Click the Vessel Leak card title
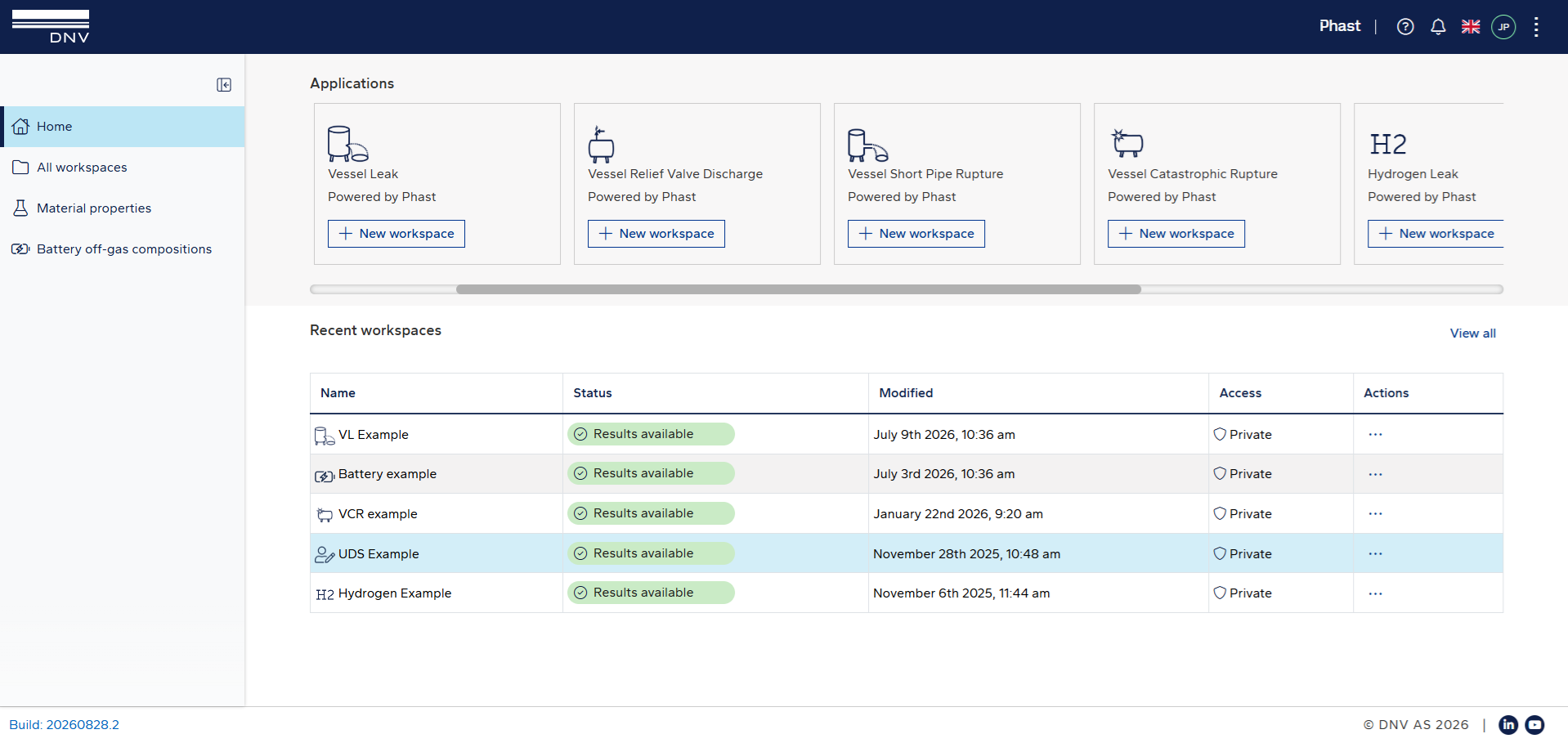Image resolution: width=1568 pixels, height=743 pixels. click(x=363, y=174)
